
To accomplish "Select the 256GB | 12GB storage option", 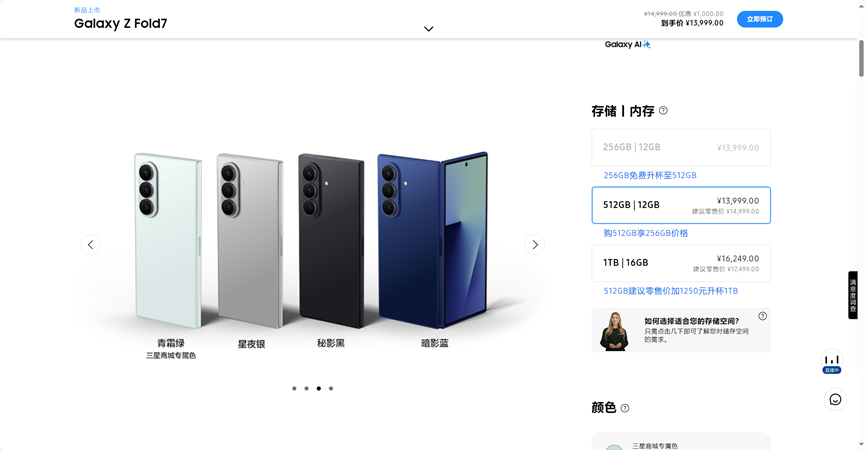I will (681, 147).
